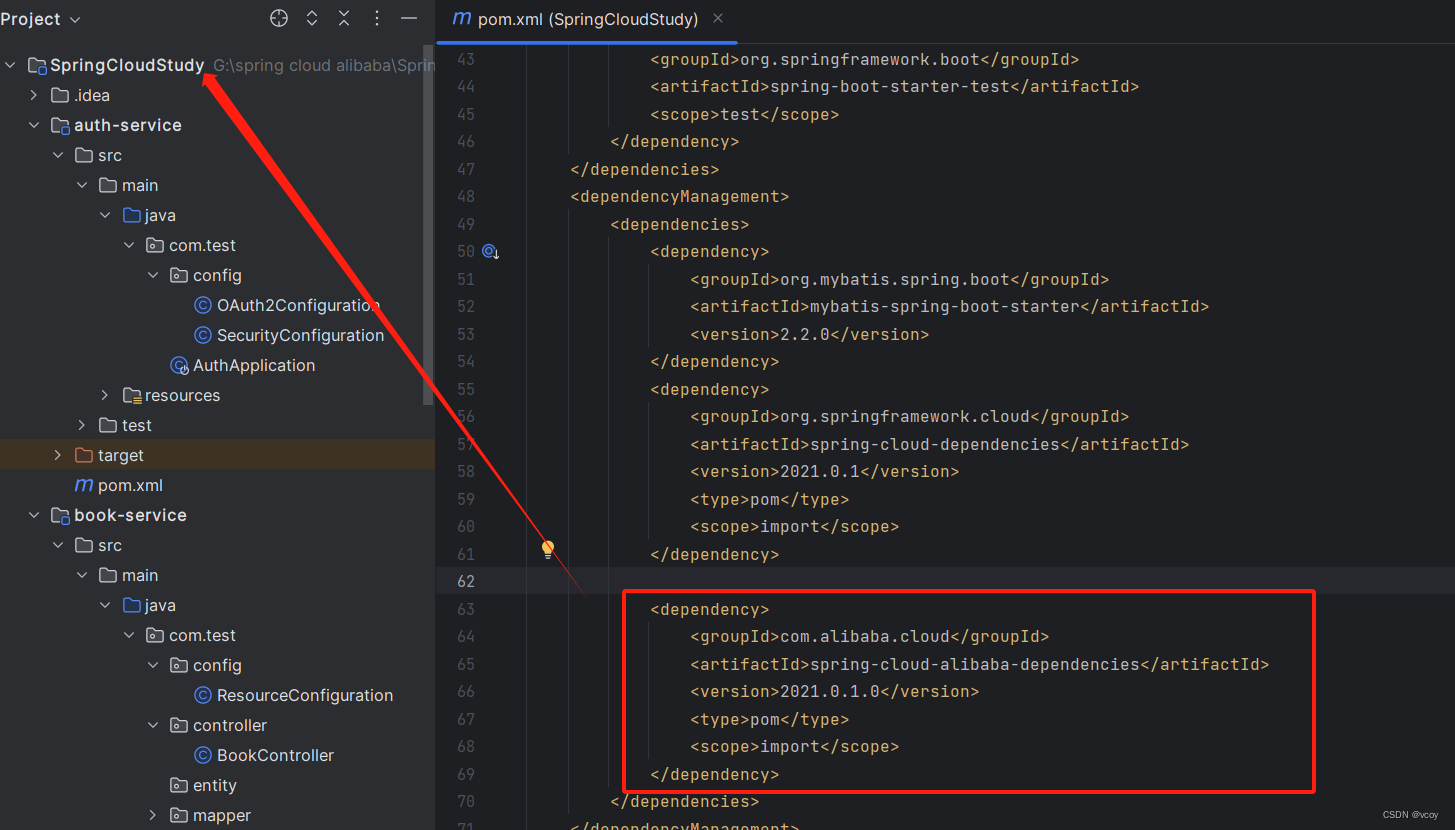
Task: Select the resources folder
Action: click(x=182, y=395)
